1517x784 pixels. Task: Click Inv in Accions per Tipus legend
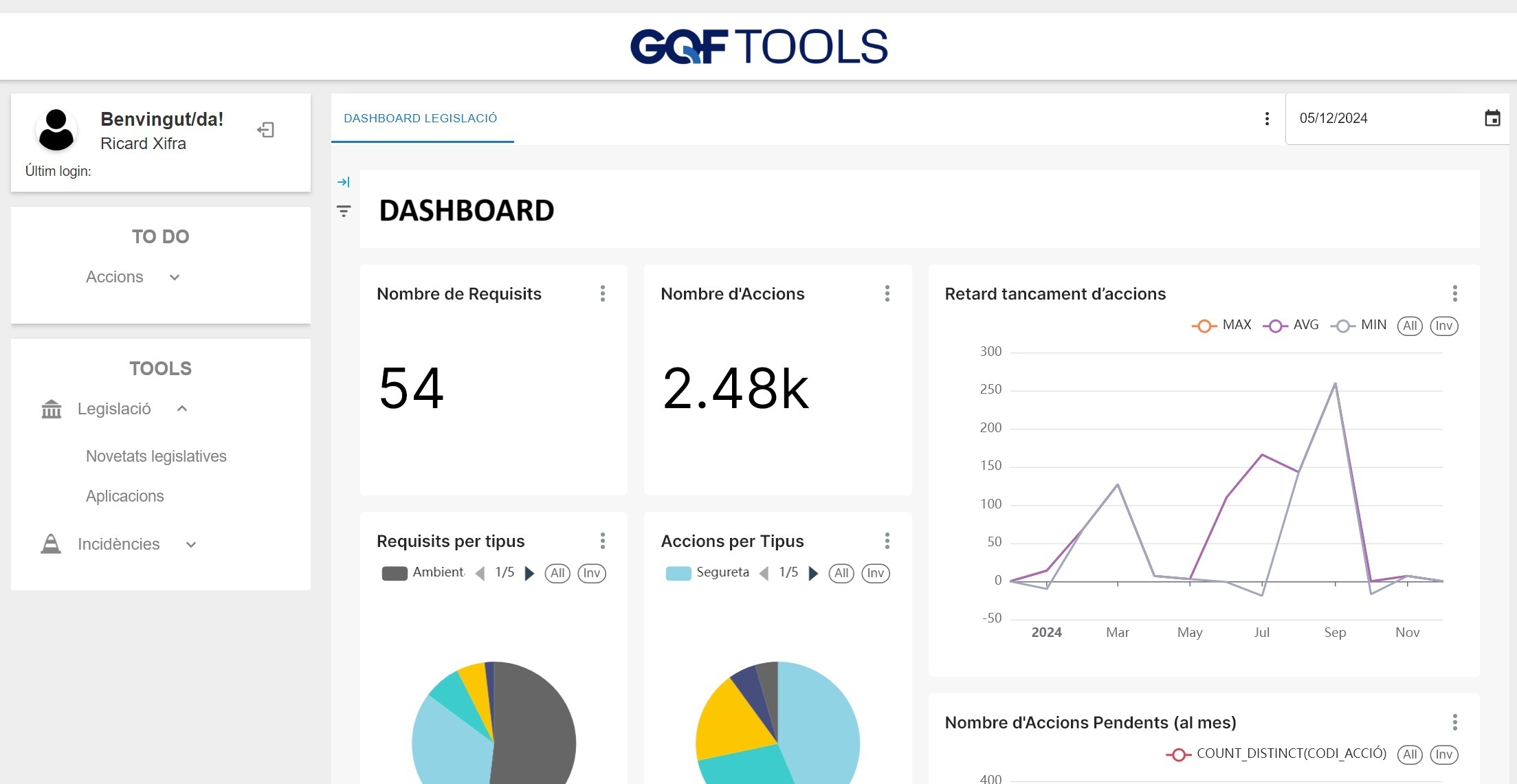coord(876,573)
